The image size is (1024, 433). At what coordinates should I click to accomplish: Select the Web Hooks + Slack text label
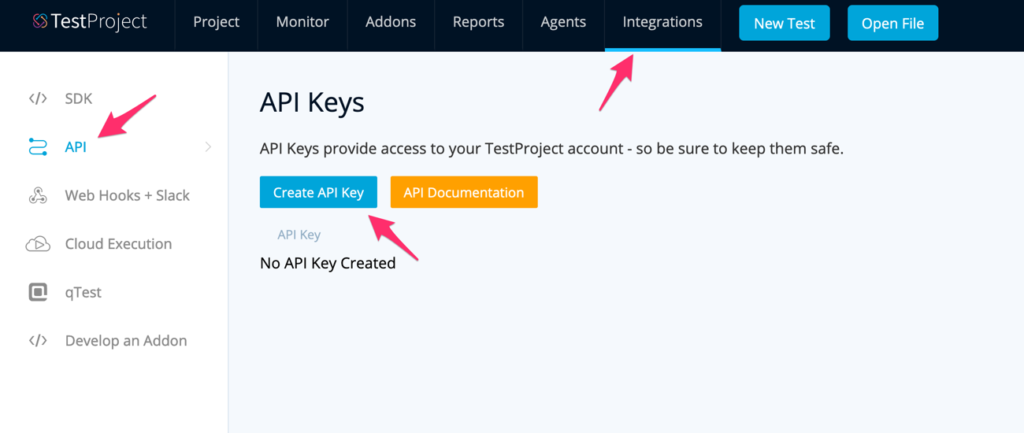click(x=127, y=196)
